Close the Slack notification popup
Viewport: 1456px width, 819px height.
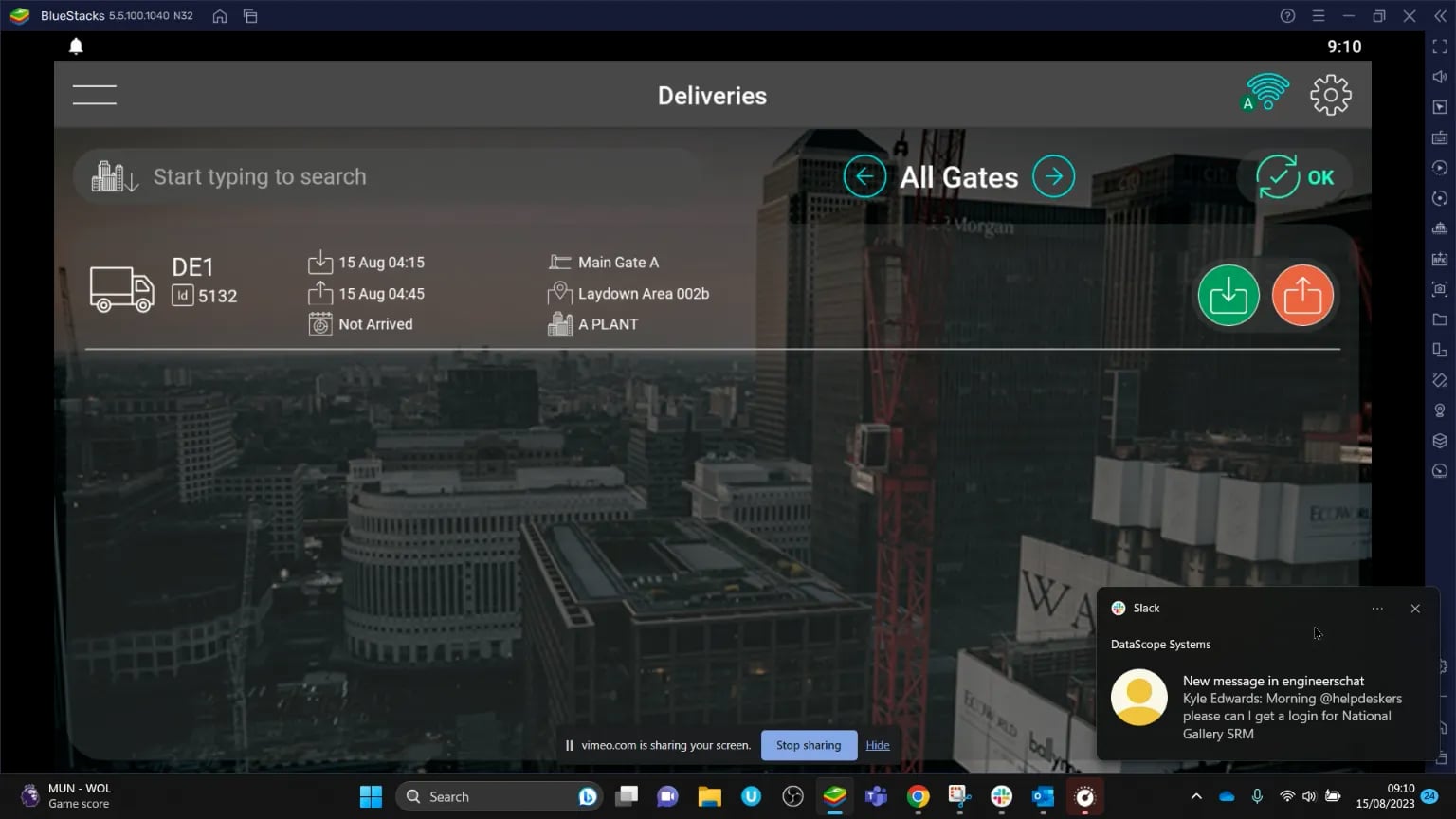[x=1415, y=609]
